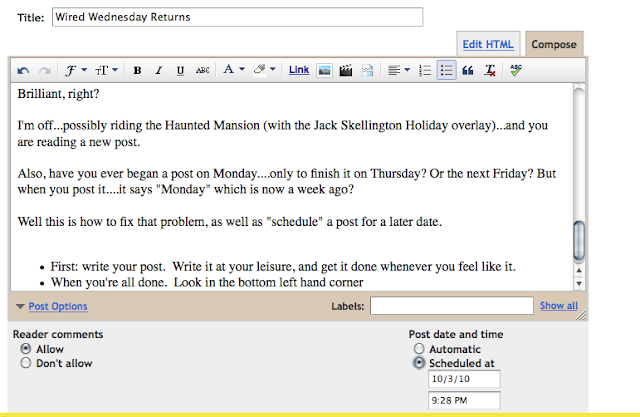The width and height of the screenshot is (640, 417).
Task: Select text highlight background color icon
Action: click(260, 70)
